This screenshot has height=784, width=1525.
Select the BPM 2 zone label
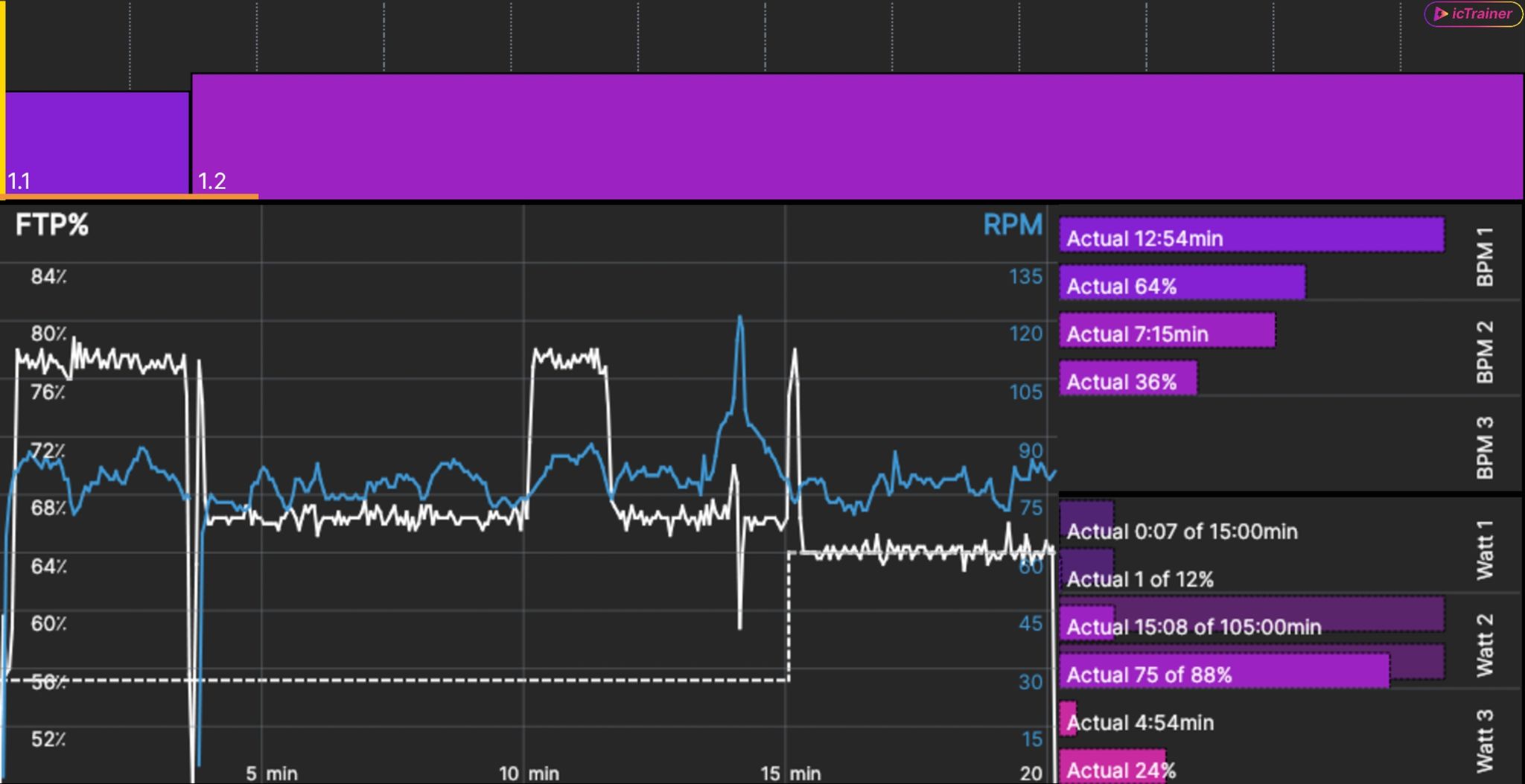pyautogui.click(x=1485, y=351)
